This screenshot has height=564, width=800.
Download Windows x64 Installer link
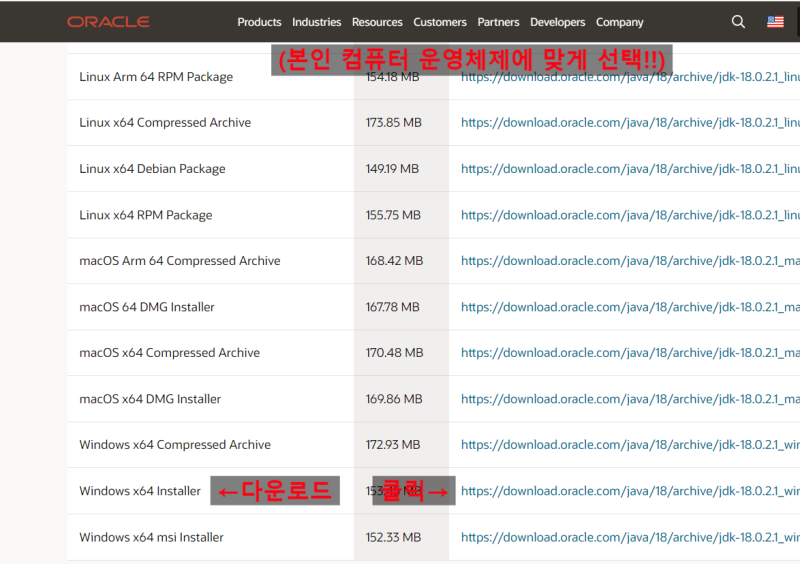(x=630, y=491)
